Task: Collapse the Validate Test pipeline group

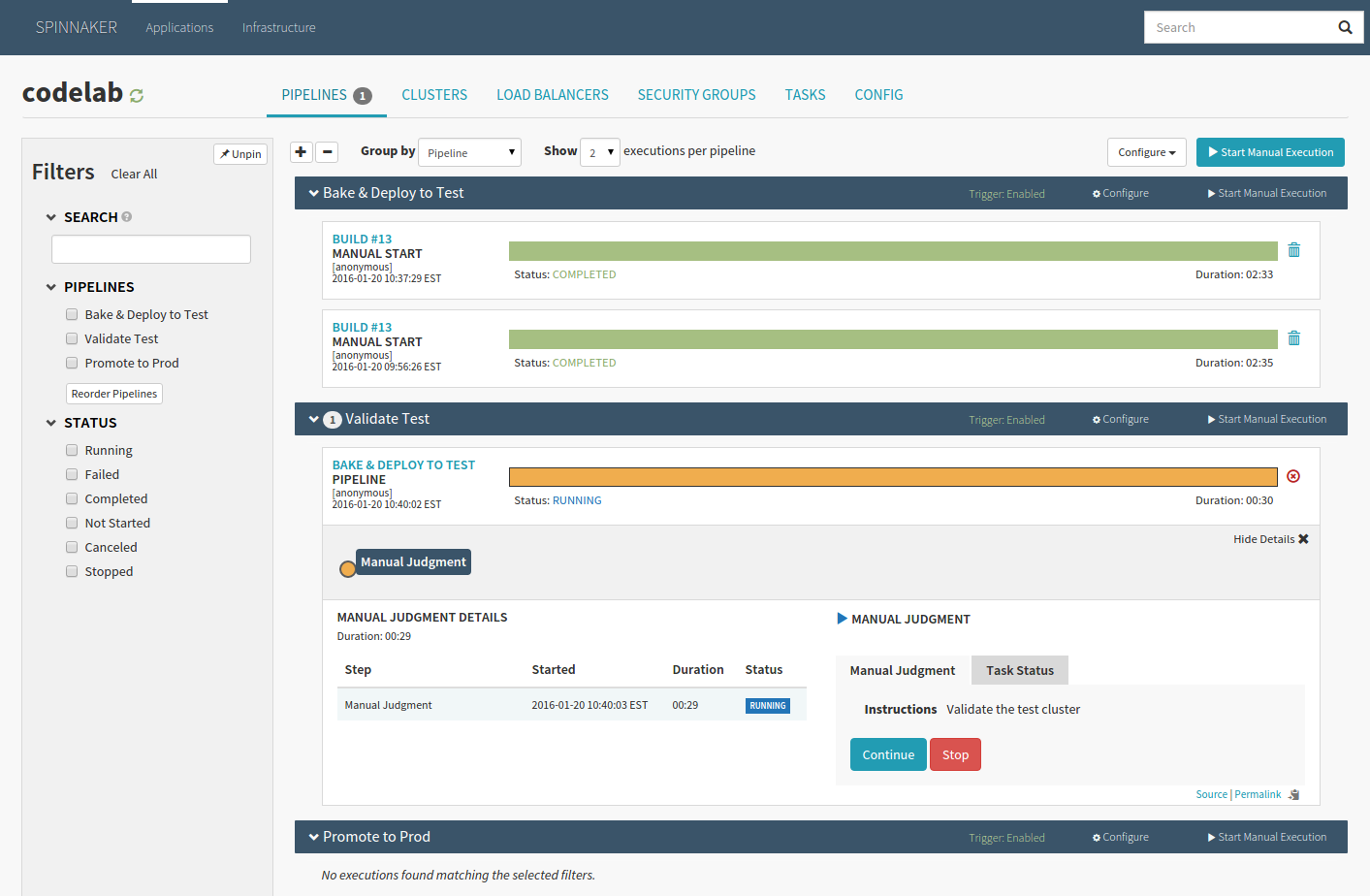Action: [x=314, y=419]
